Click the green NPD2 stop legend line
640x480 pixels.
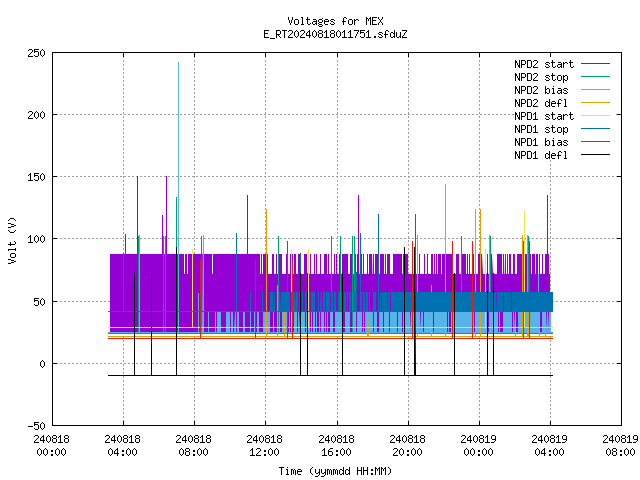tap(595, 76)
